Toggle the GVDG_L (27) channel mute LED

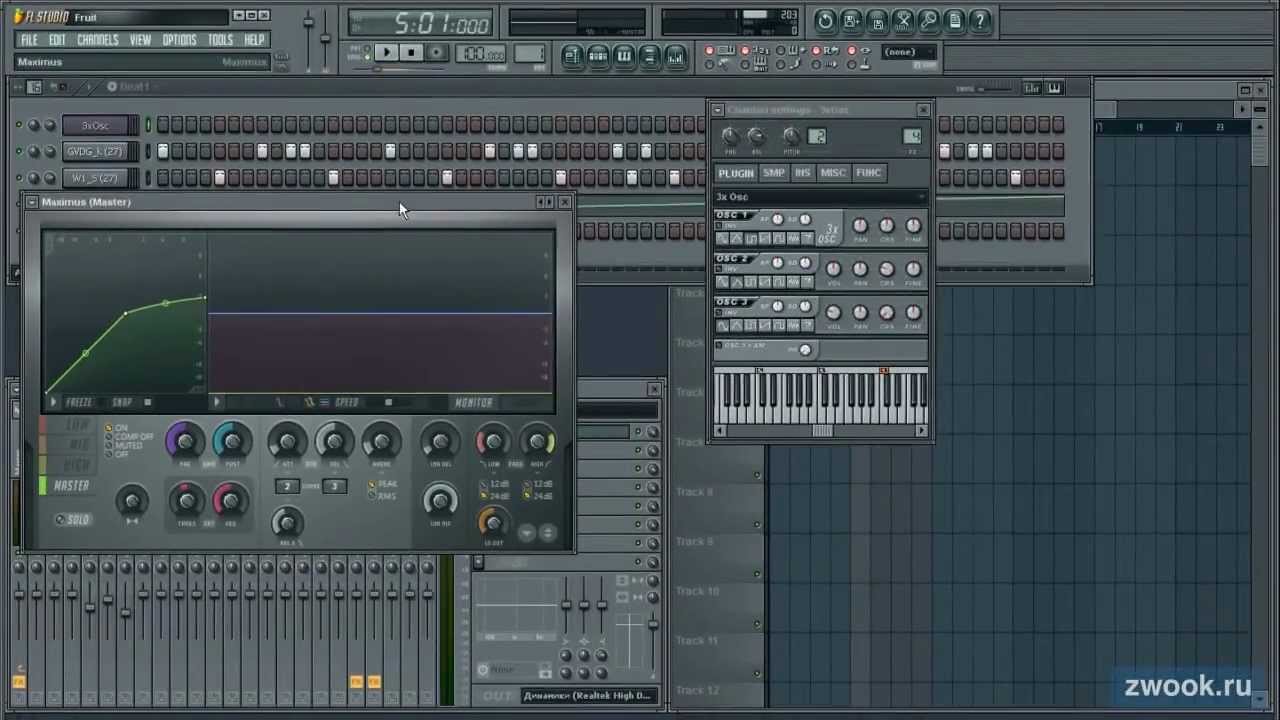(18, 151)
